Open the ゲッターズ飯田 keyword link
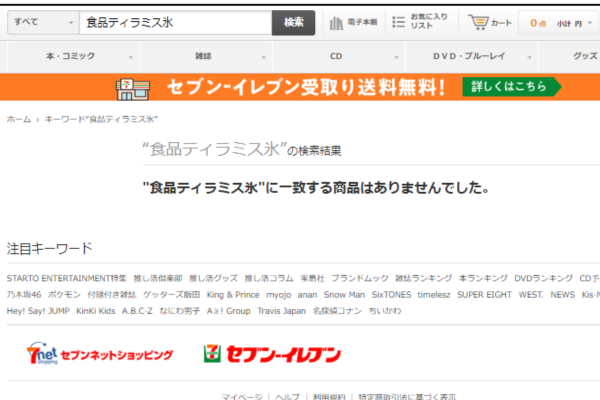Viewport: 600px width, 400px height. (x=171, y=295)
